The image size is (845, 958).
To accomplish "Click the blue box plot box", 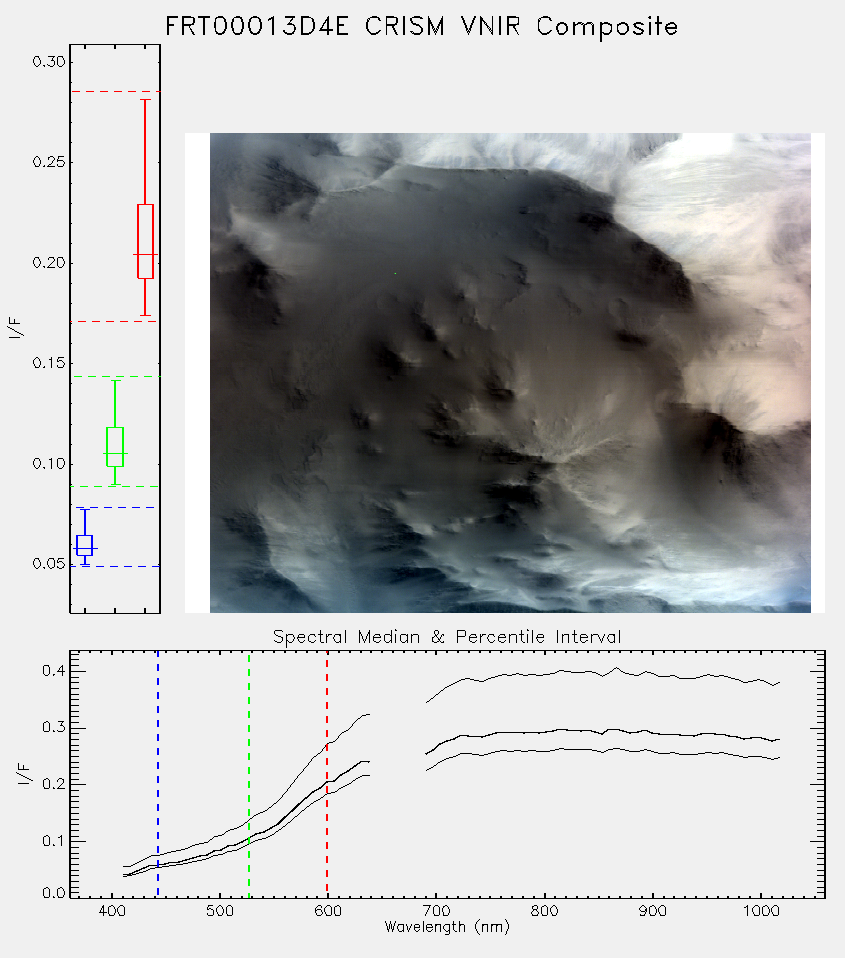I will 84,545.
